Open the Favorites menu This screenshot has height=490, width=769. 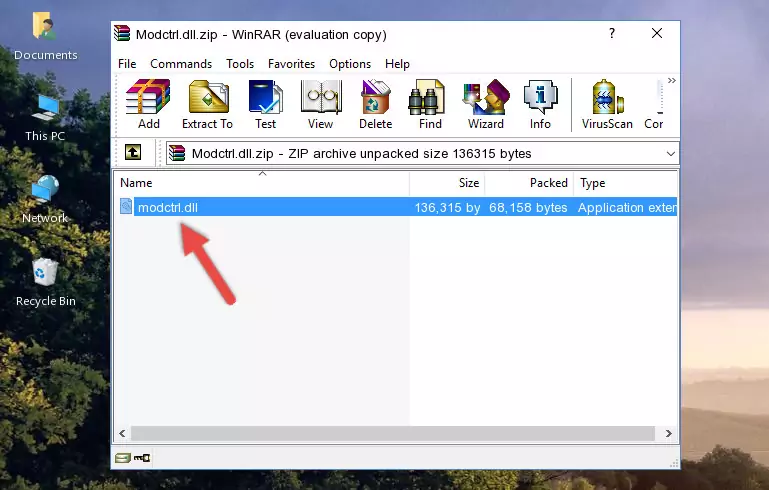[x=291, y=64]
